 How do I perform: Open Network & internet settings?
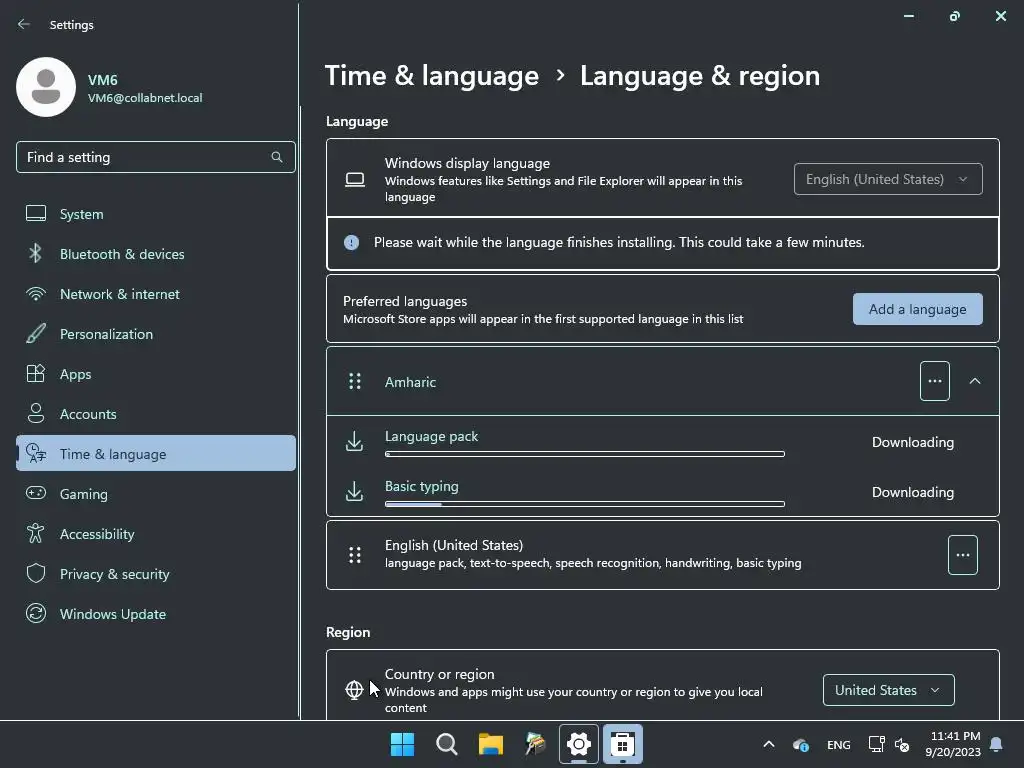coord(155,294)
